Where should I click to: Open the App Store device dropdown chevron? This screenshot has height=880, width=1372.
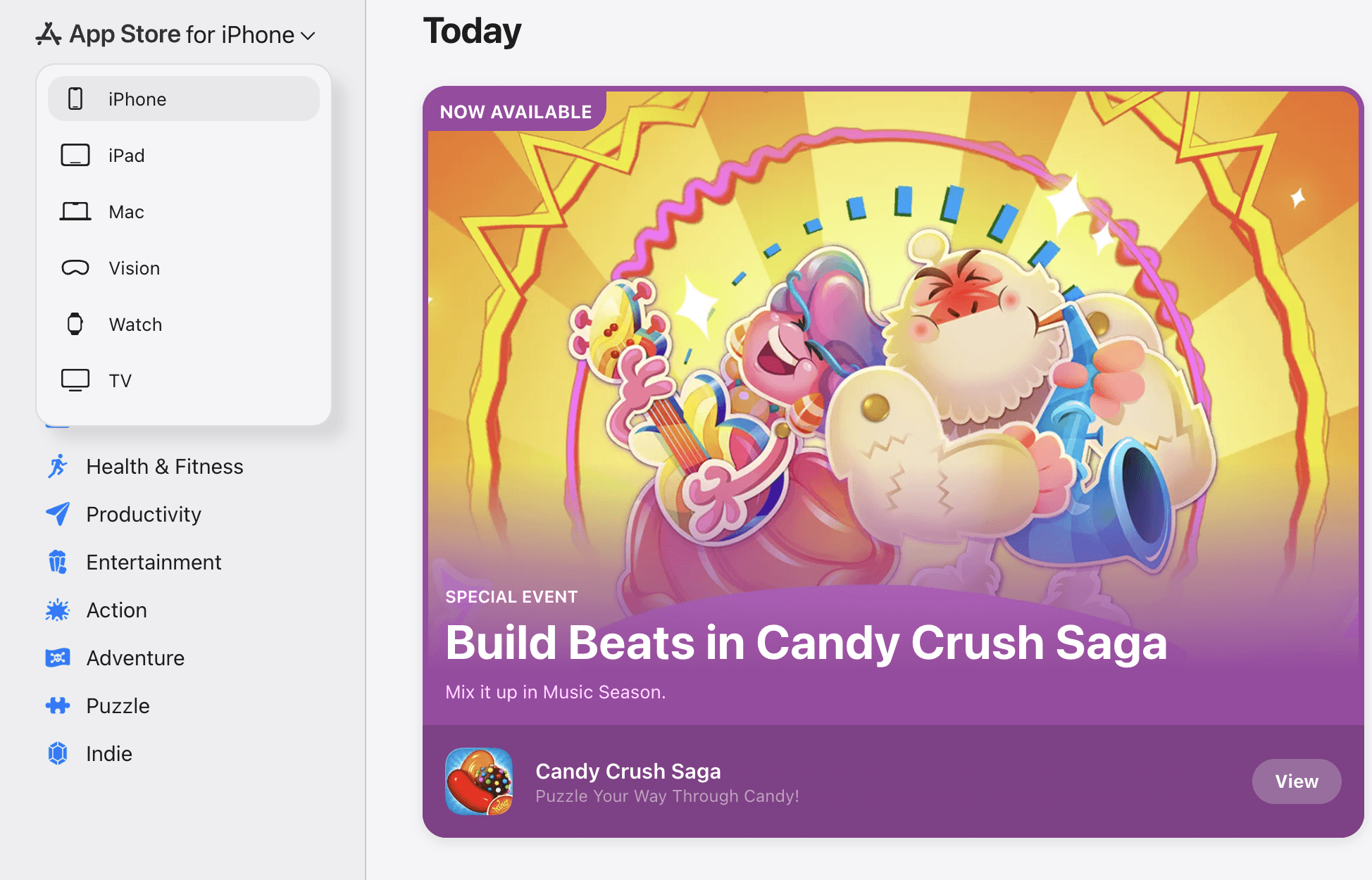308,34
